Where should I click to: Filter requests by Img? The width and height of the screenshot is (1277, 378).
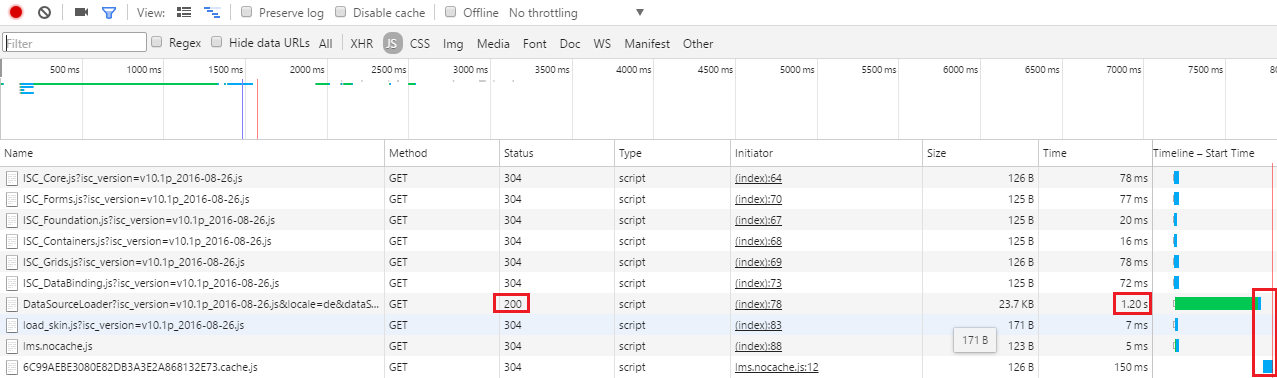pos(453,44)
